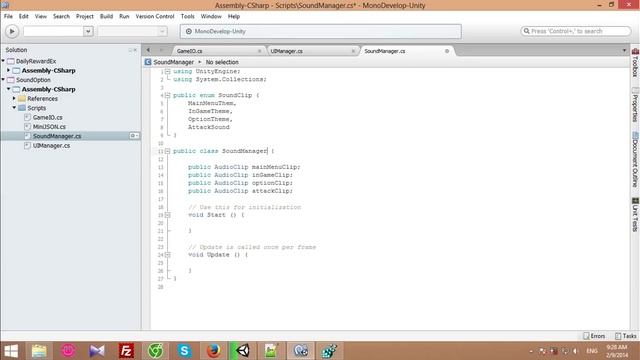The image size is (640, 360).
Task: Open Firefox from the taskbar
Action: [x=213, y=351]
